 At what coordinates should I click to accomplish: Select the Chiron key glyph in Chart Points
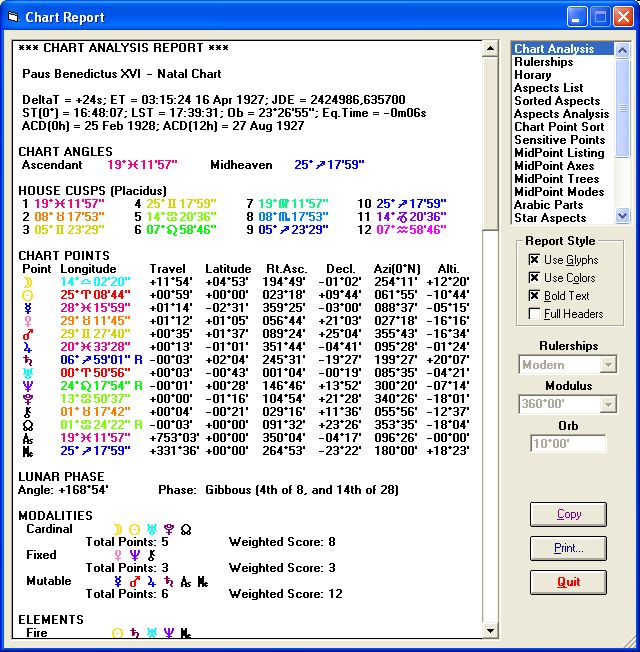point(28,411)
